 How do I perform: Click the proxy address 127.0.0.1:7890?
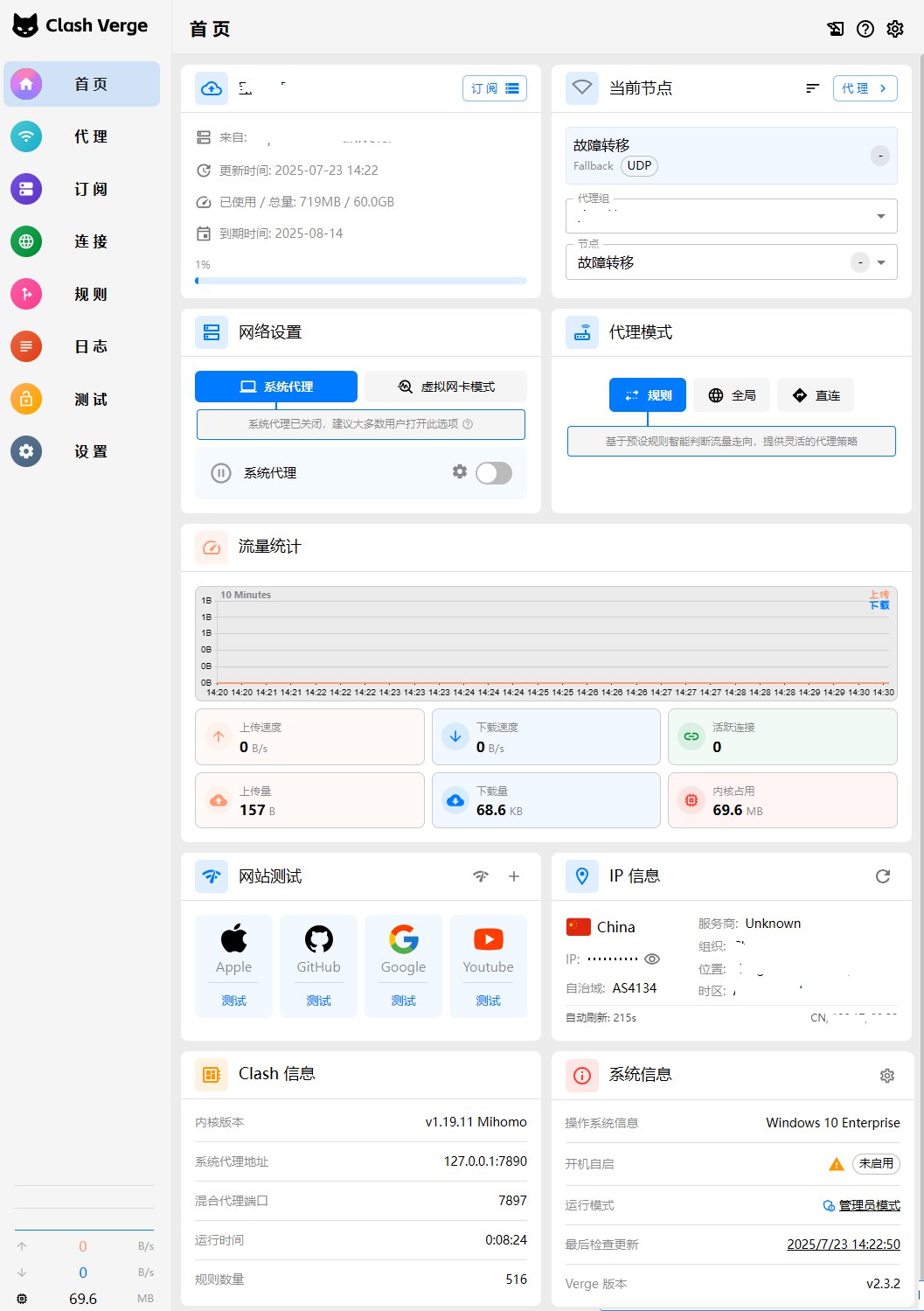point(485,1161)
